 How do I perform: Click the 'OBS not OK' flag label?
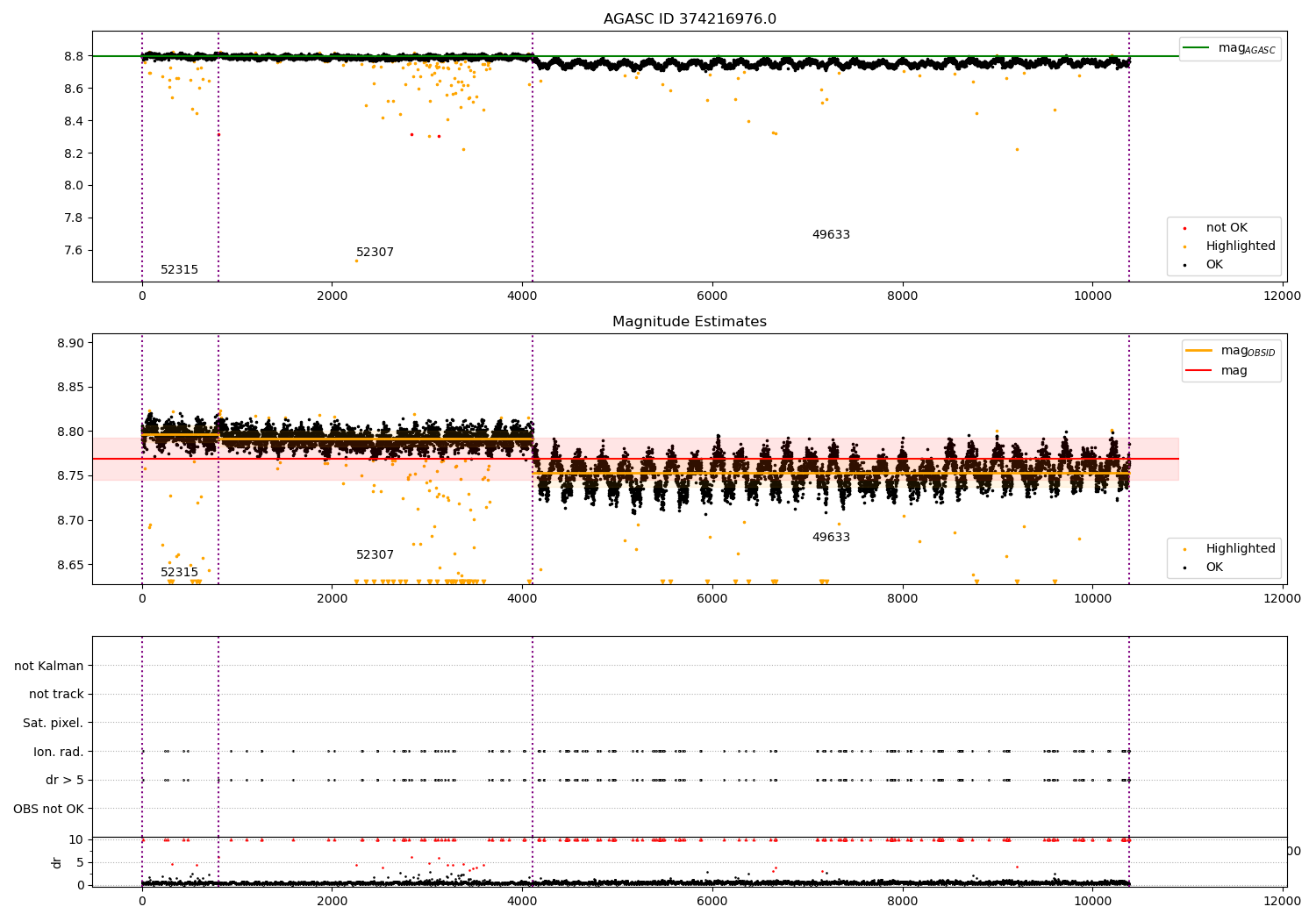point(48,809)
